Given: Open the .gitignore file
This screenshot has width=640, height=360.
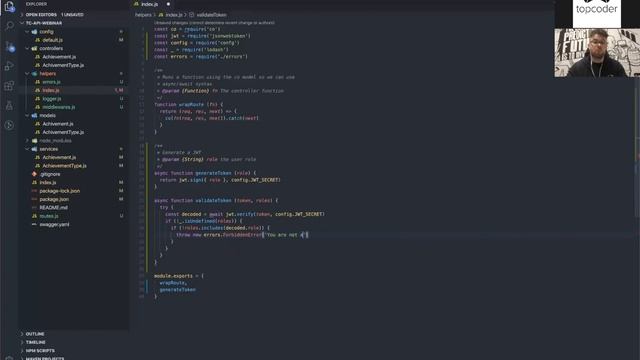Looking at the screenshot, I should [x=50, y=174].
